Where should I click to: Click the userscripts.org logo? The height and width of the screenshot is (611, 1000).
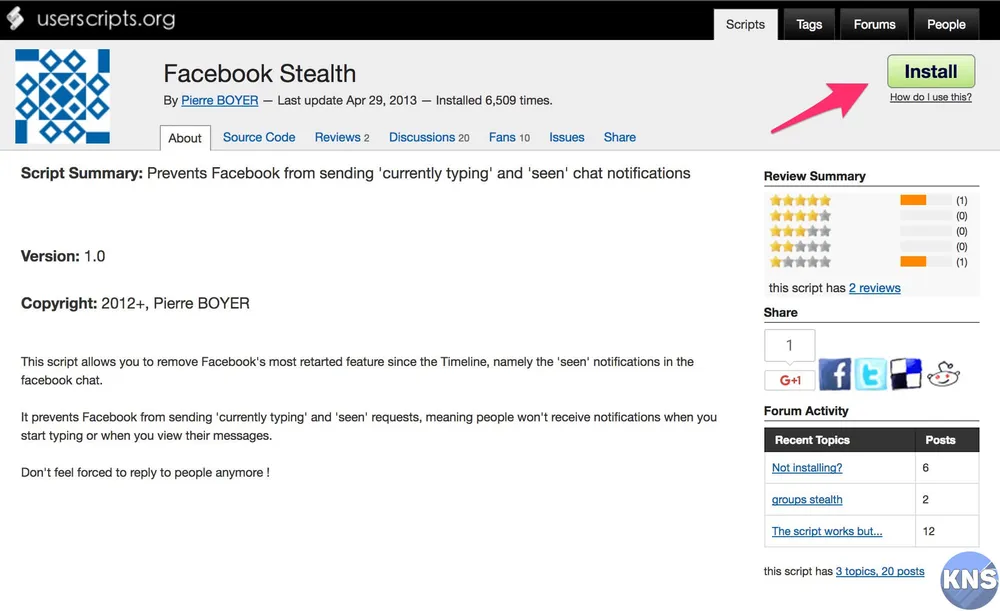(x=92, y=19)
